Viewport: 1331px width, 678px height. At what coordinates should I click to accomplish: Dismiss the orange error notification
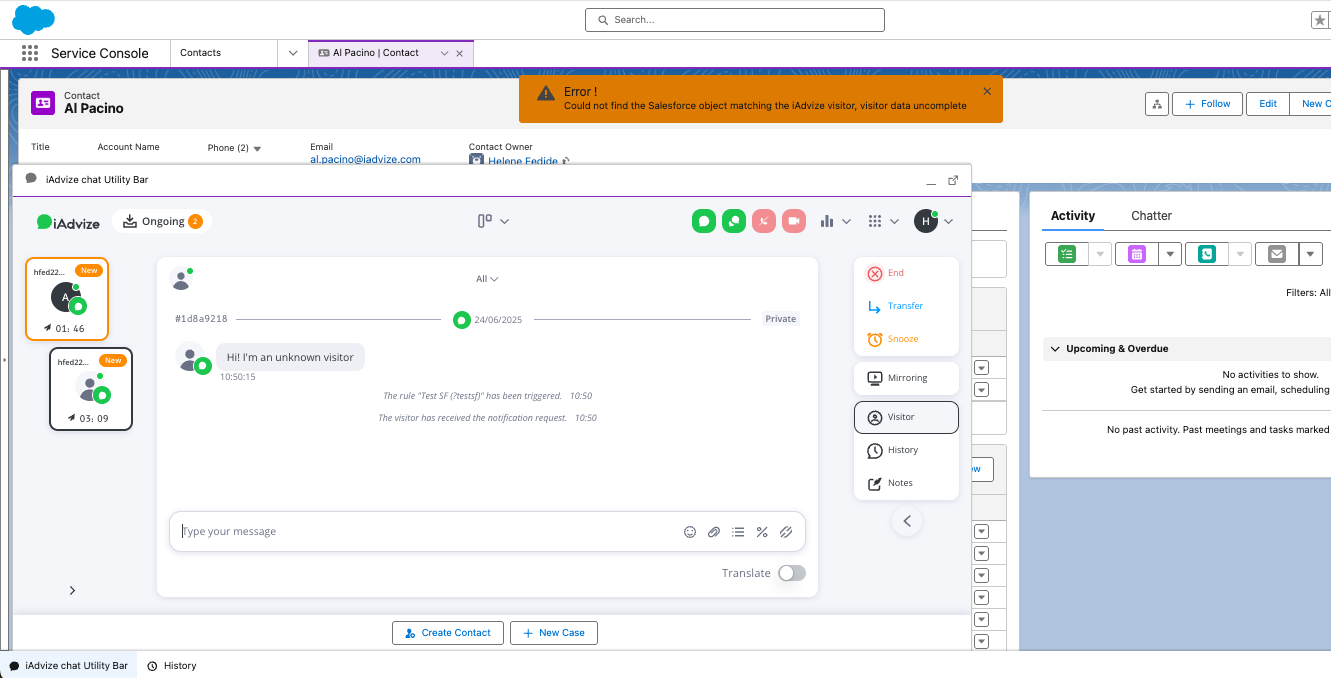987,91
